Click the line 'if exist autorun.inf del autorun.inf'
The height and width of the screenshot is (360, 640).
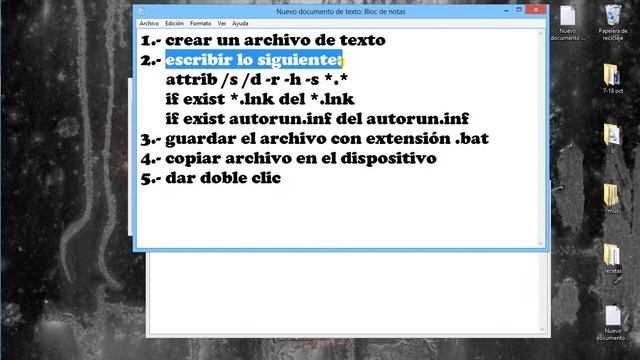317,119
